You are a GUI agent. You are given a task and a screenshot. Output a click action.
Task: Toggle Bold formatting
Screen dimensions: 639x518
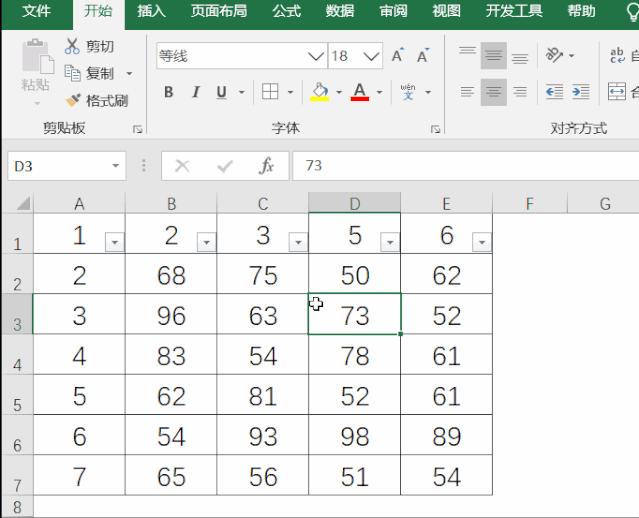point(168,92)
